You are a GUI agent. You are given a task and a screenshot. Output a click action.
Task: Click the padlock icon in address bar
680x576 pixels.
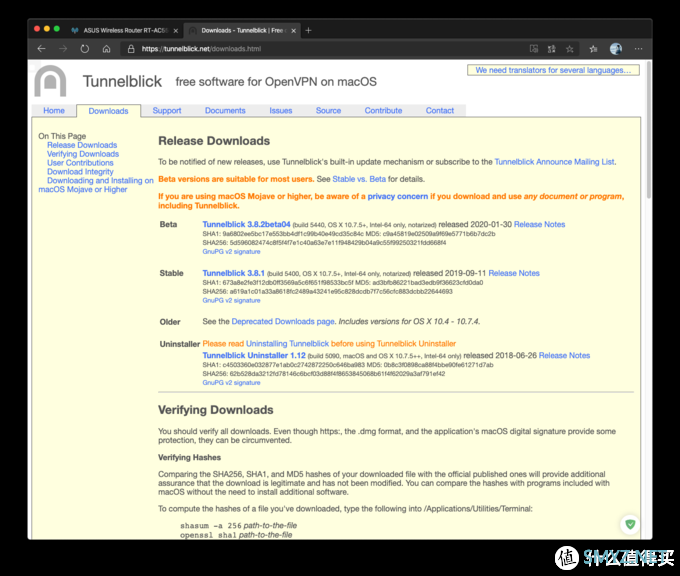(x=131, y=49)
